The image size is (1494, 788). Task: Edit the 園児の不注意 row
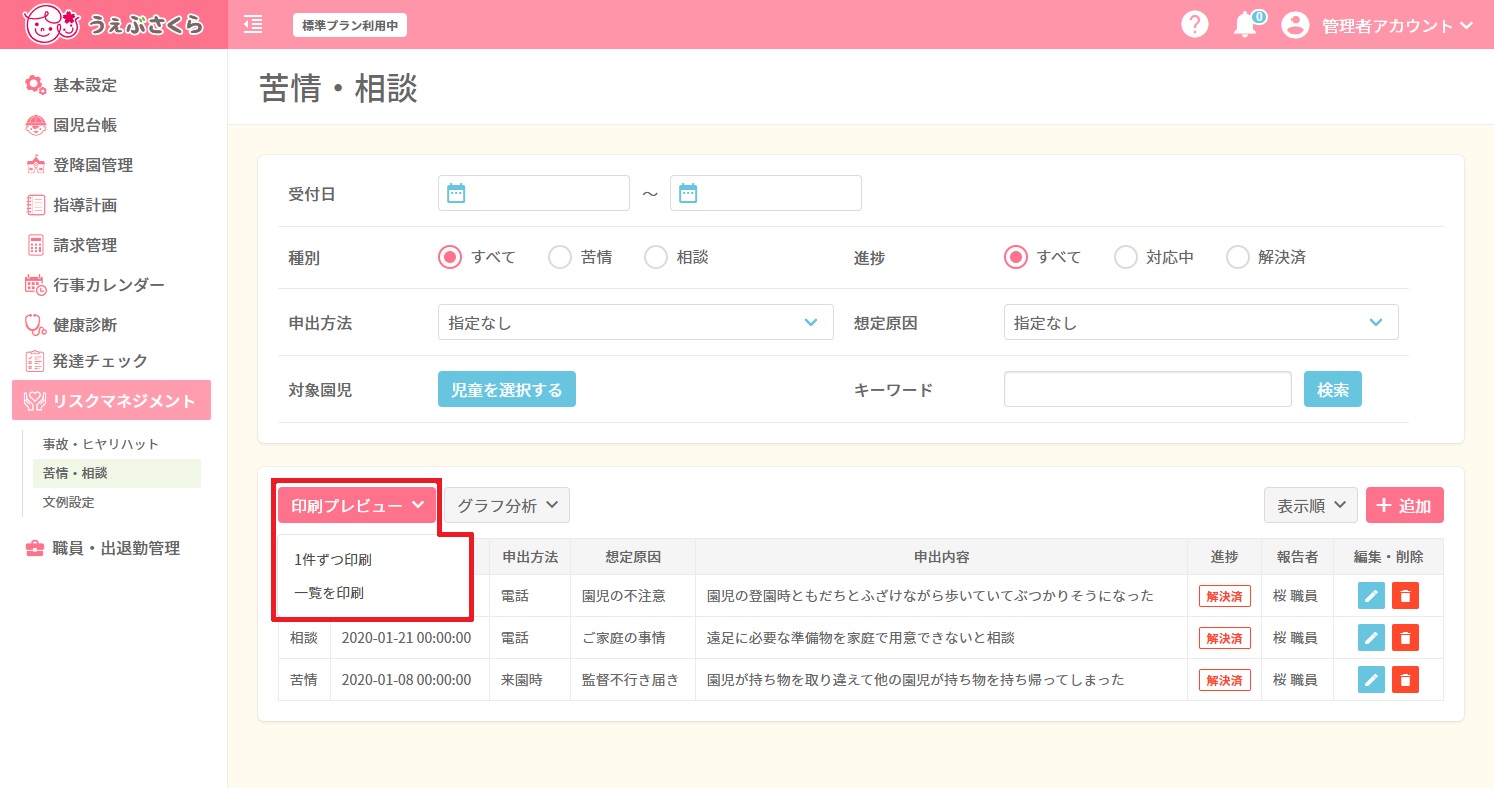click(x=1371, y=596)
